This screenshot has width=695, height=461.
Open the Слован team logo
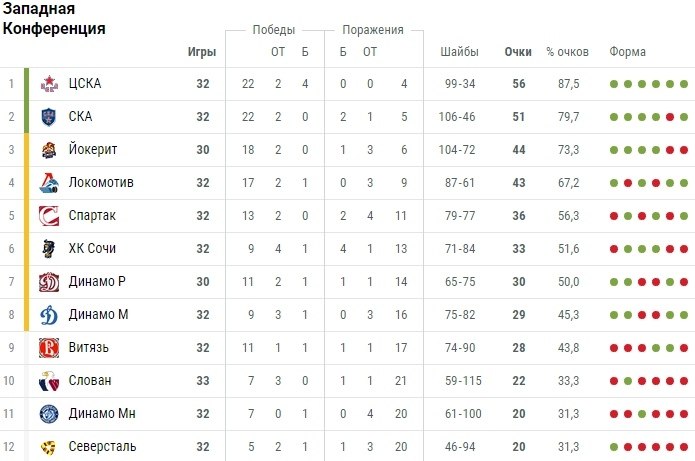(x=49, y=381)
